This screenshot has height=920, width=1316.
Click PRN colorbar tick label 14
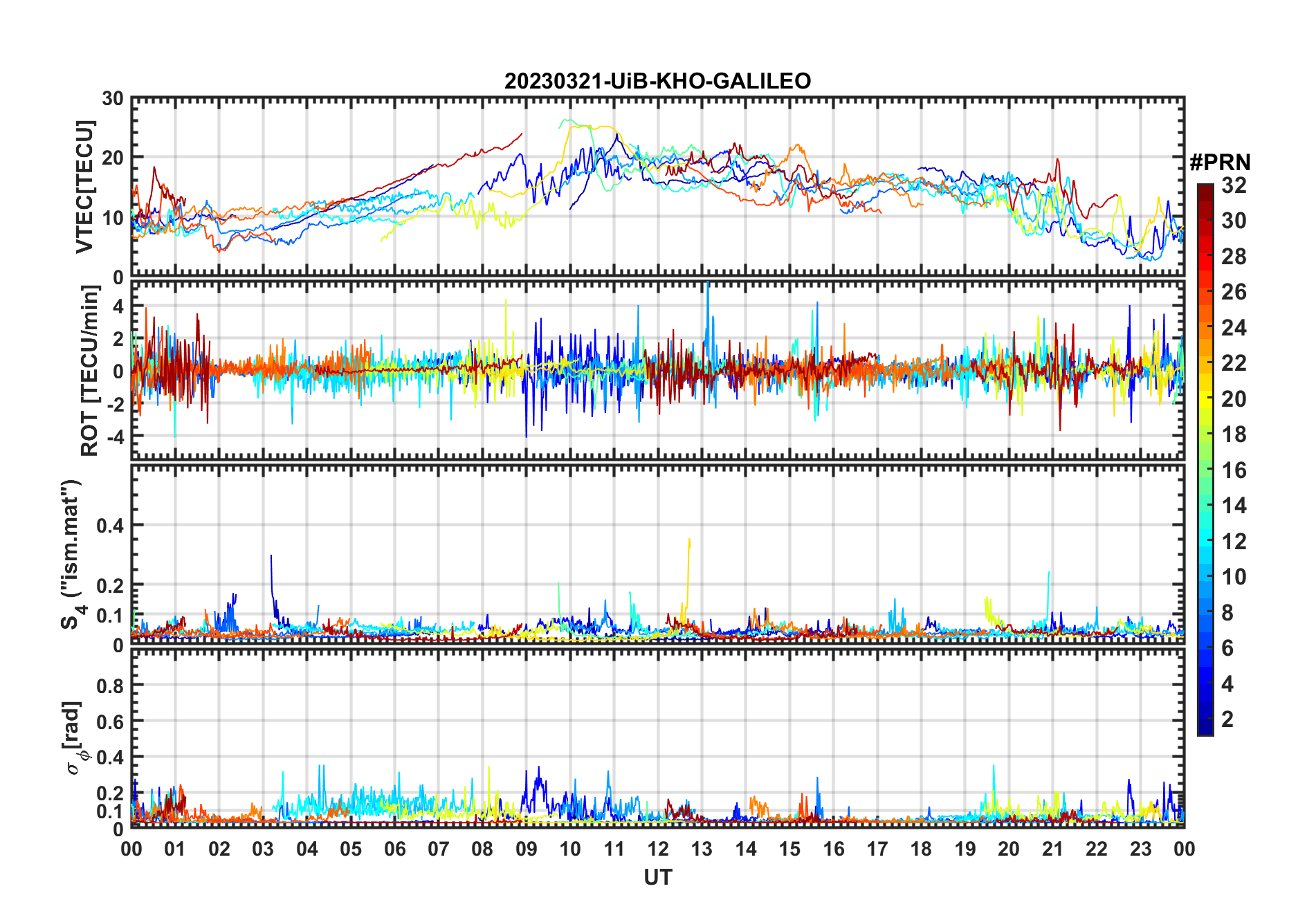[1234, 506]
